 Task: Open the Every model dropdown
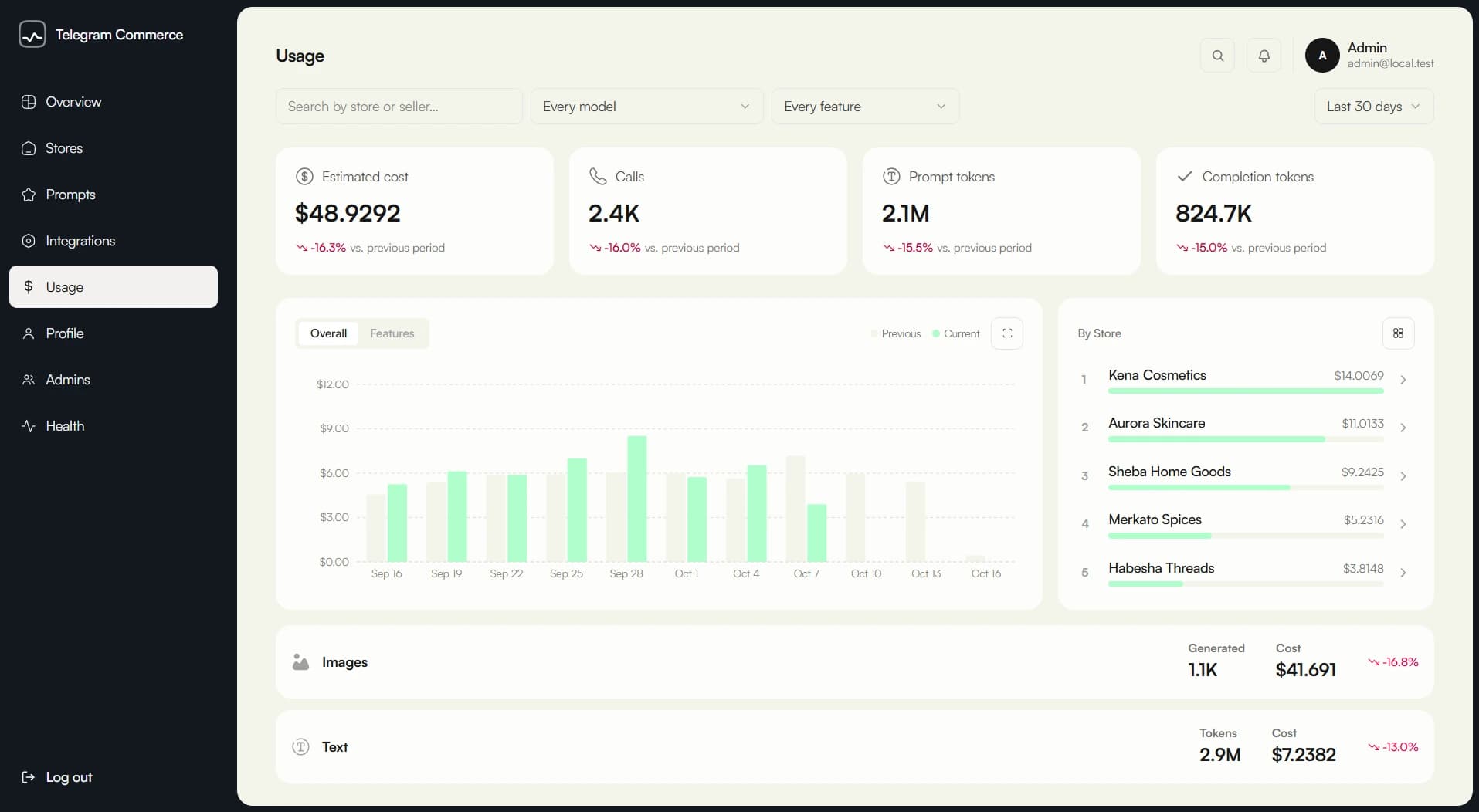[x=646, y=107]
